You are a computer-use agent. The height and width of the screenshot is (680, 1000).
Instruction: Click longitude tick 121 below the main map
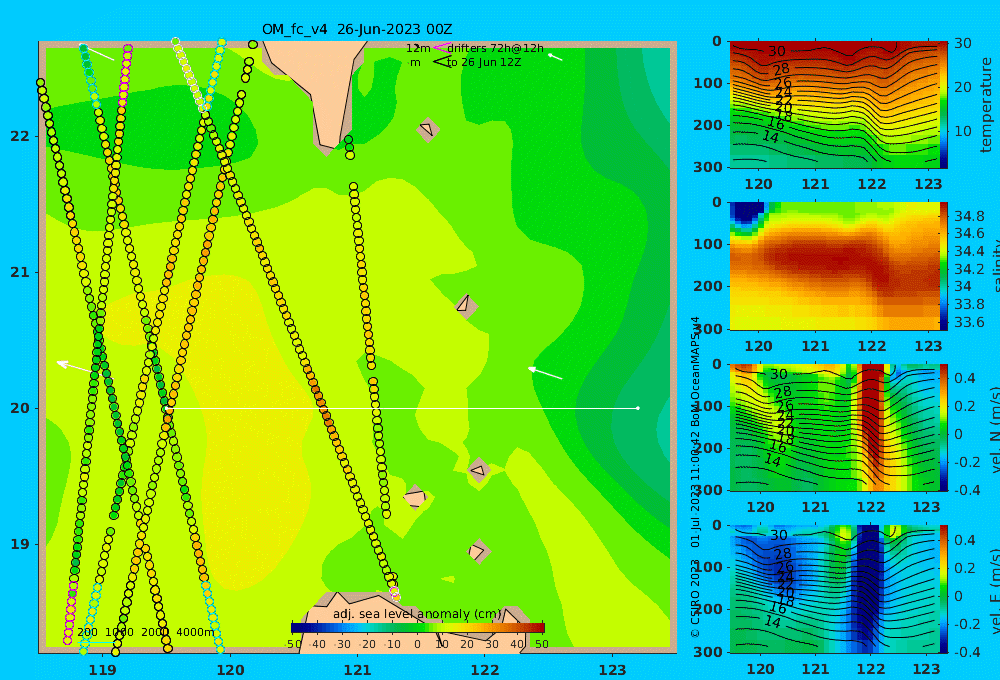pyautogui.click(x=357, y=670)
